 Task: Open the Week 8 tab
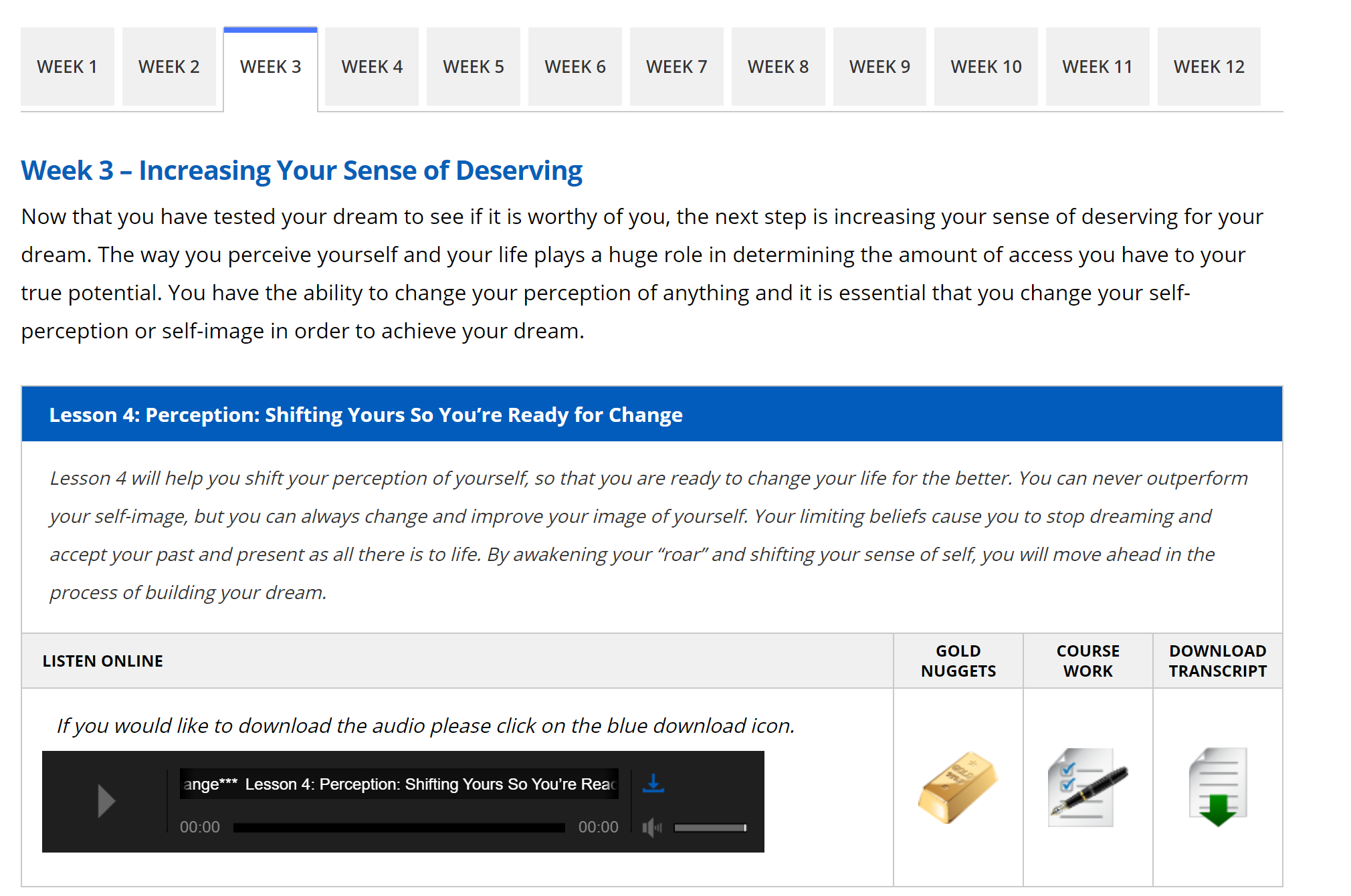(x=778, y=67)
